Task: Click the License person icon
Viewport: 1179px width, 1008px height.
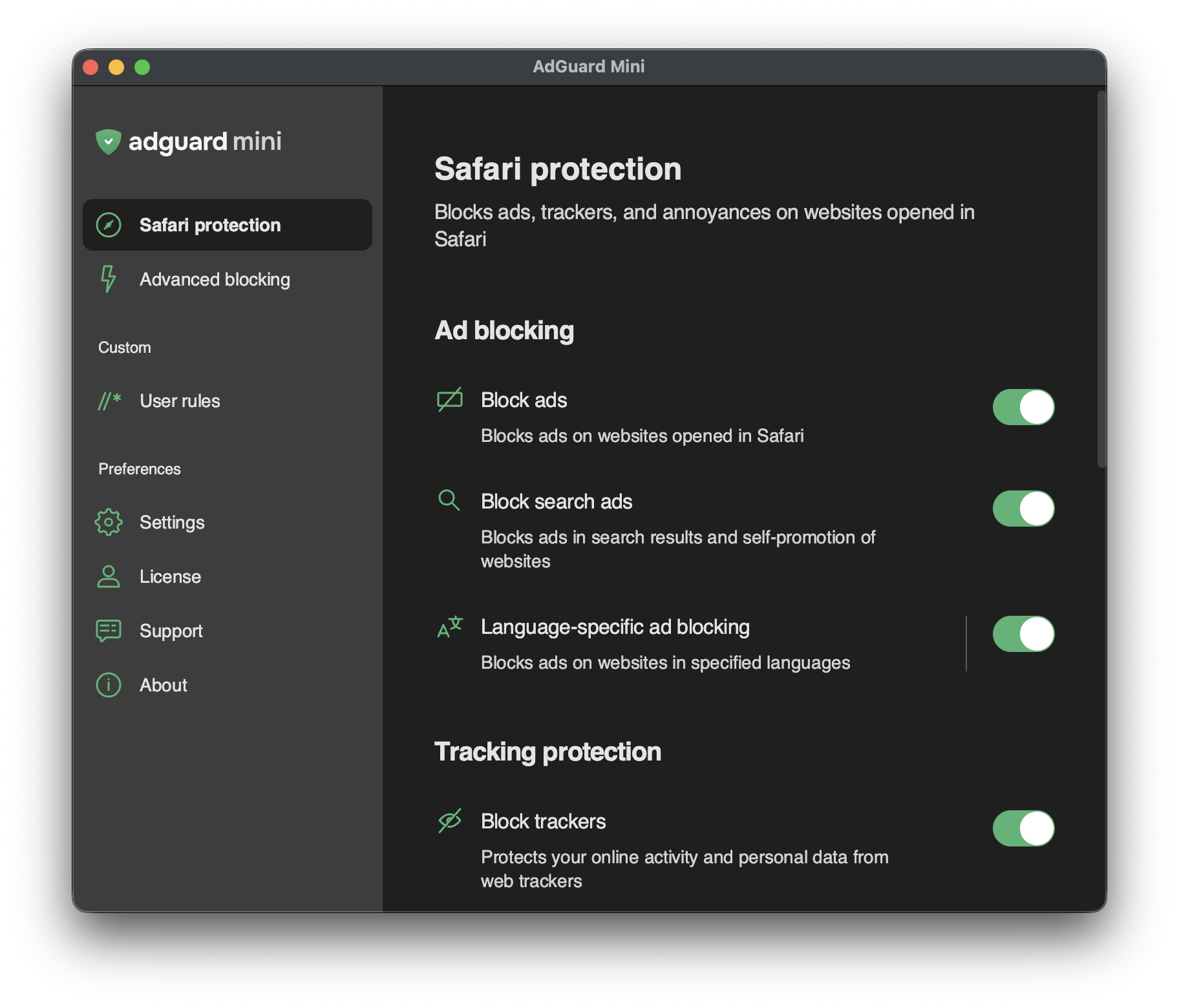Action: coord(109,576)
